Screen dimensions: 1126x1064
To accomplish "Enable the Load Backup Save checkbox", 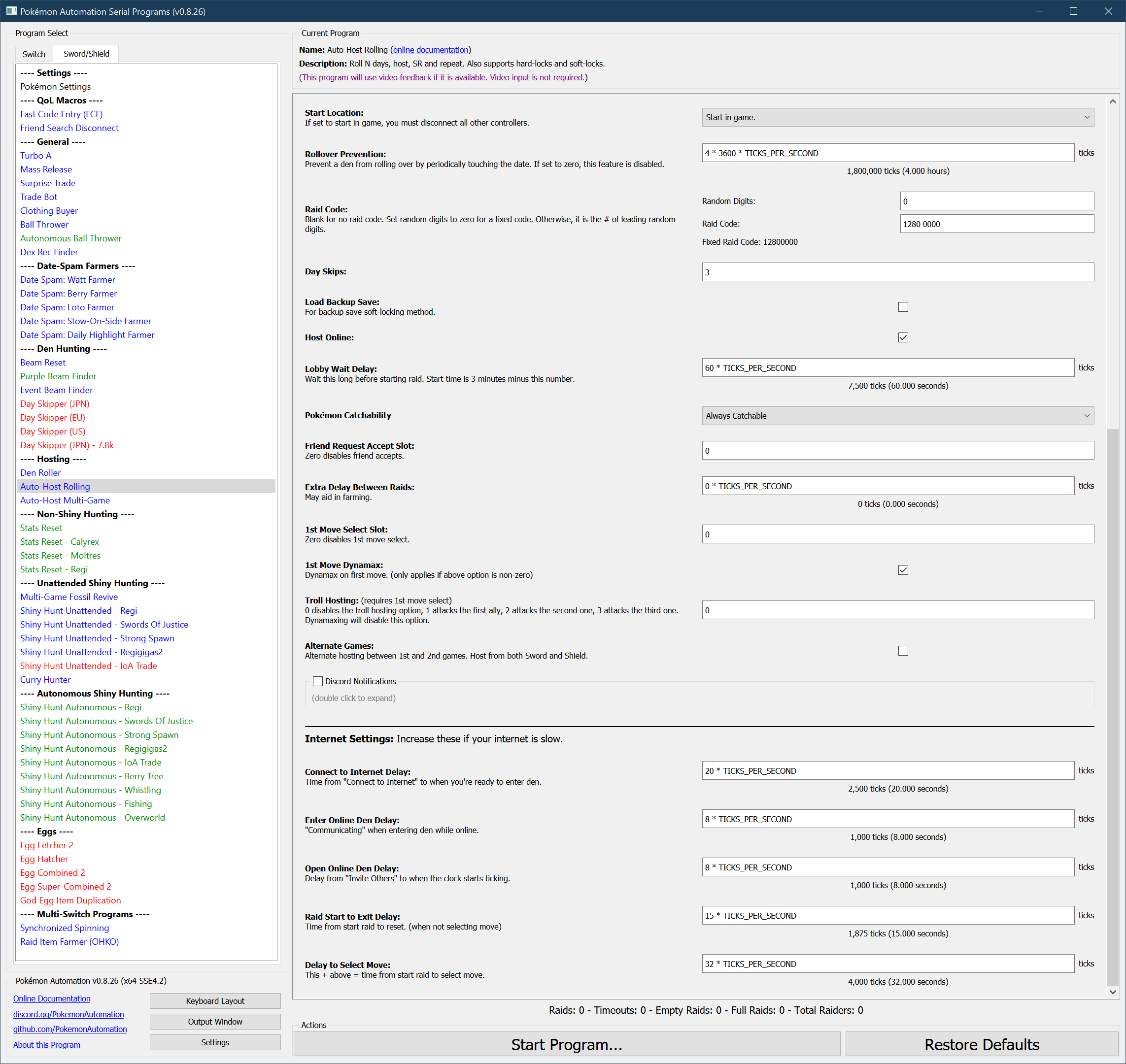I will 903,307.
